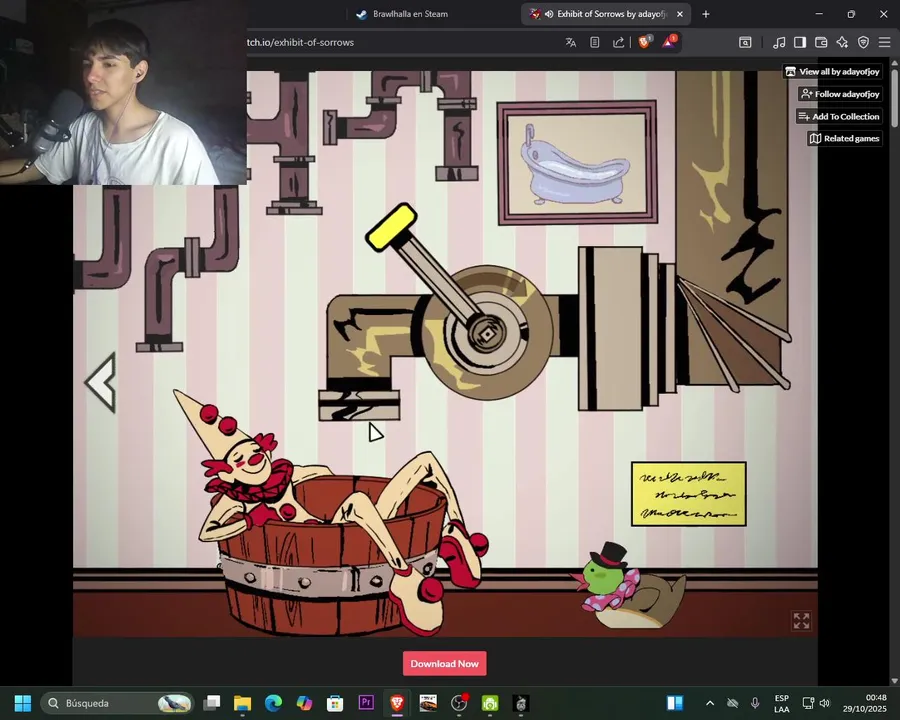The height and width of the screenshot is (720, 900).
Task: Toggle game fullscreen icon
Action: point(801,621)
